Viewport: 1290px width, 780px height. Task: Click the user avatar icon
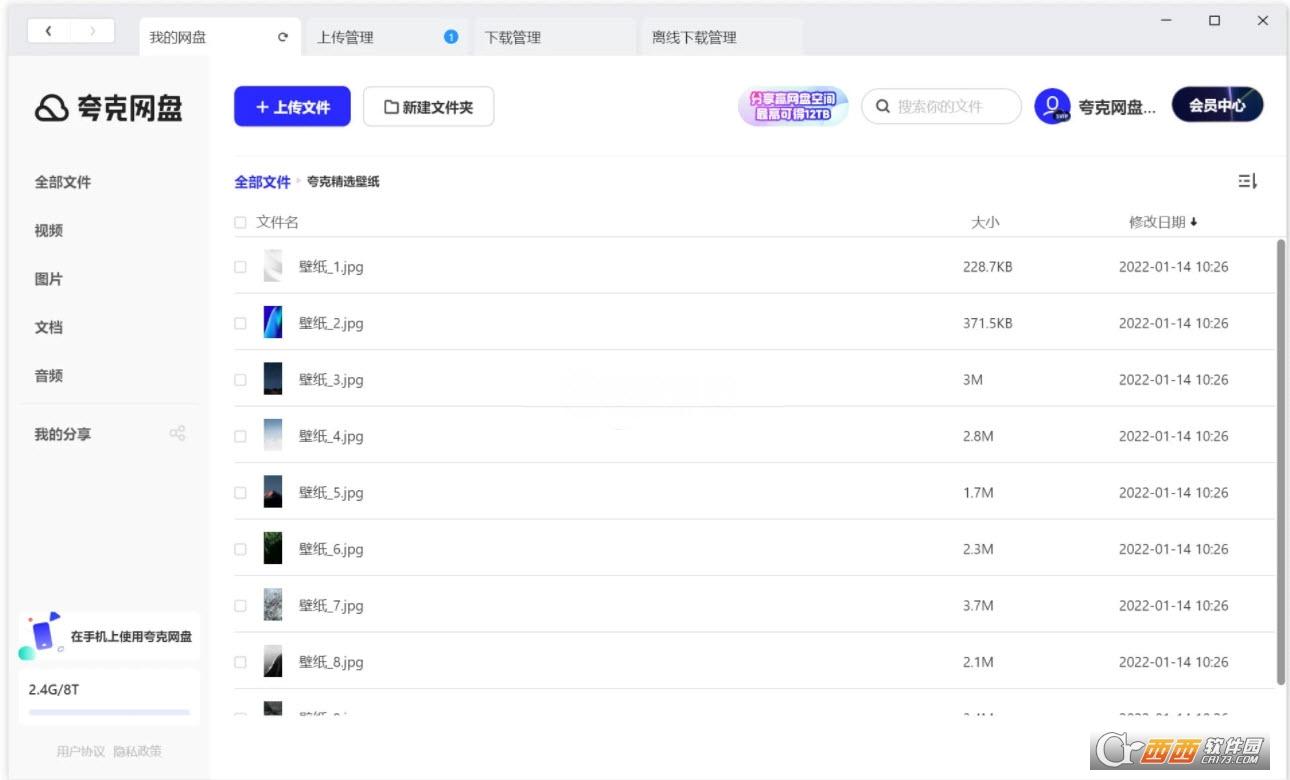point(1052,106)
